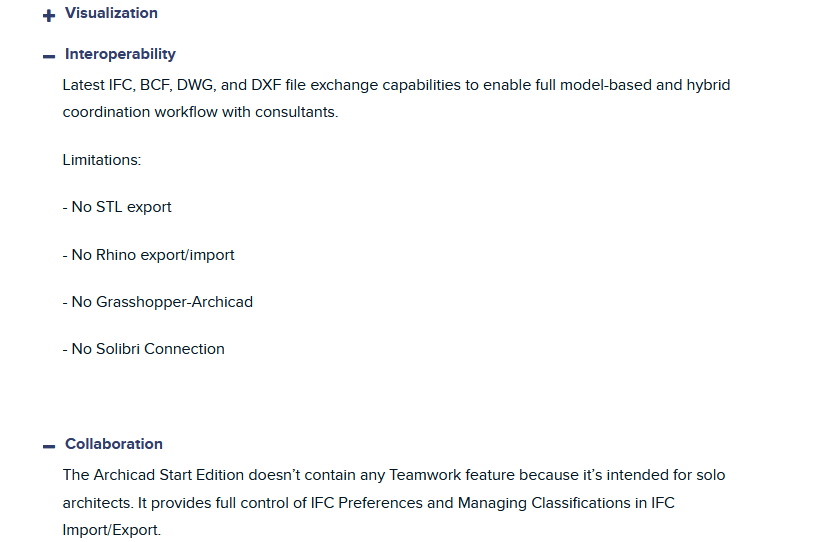Viewport: 822px width, 542px height.
Task: Click the "No Rhino export/import" line
Action: [x=148, y=255]
